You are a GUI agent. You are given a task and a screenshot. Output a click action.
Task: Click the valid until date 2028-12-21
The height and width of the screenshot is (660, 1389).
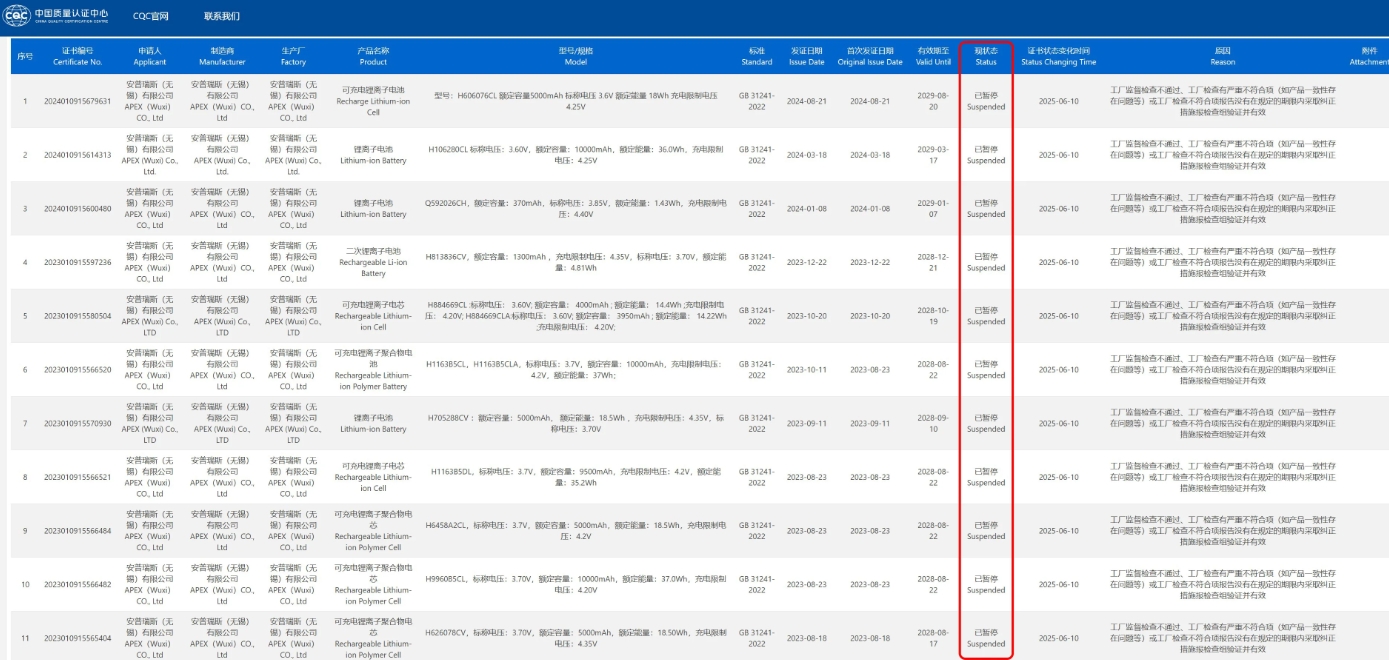[x=934, y=262]
